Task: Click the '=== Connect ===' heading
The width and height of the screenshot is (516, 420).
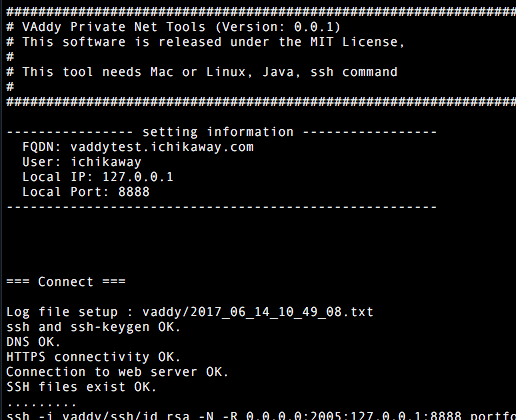Action: 66,282
